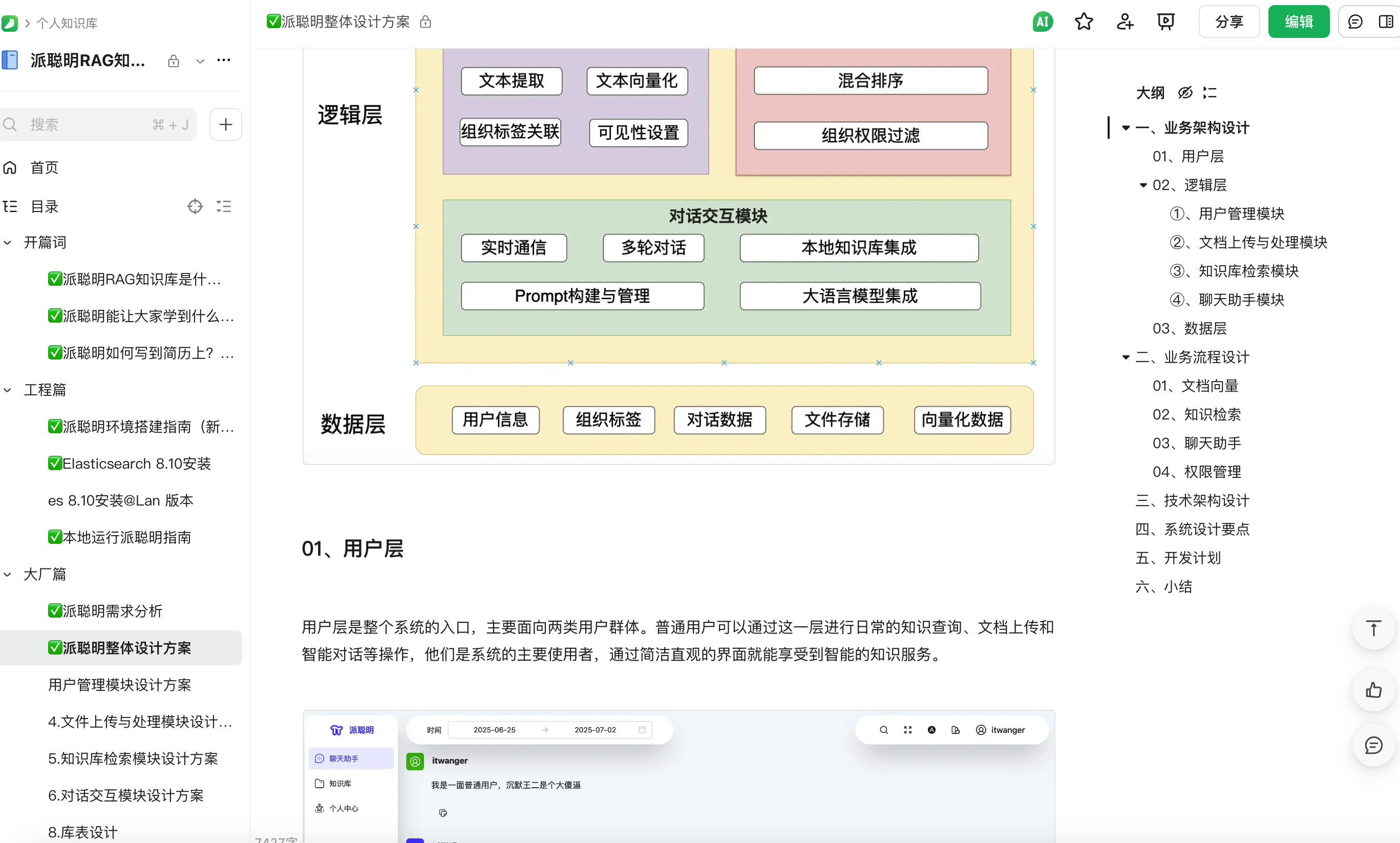Open the AI assistant in the top toolbar
This screenshot has width=1400, height=843.
coord(1042,21)
